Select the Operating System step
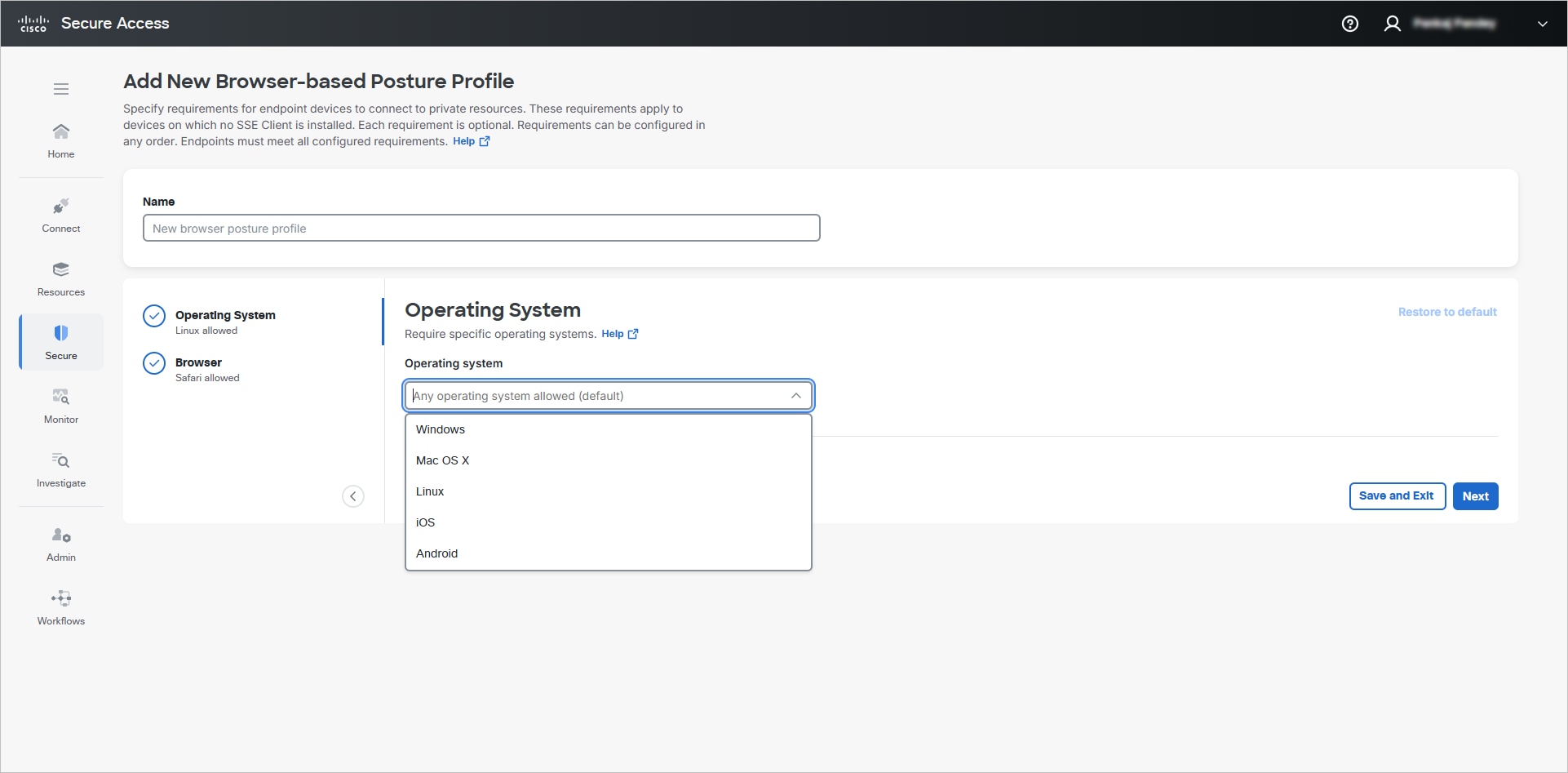 [225, 322]
